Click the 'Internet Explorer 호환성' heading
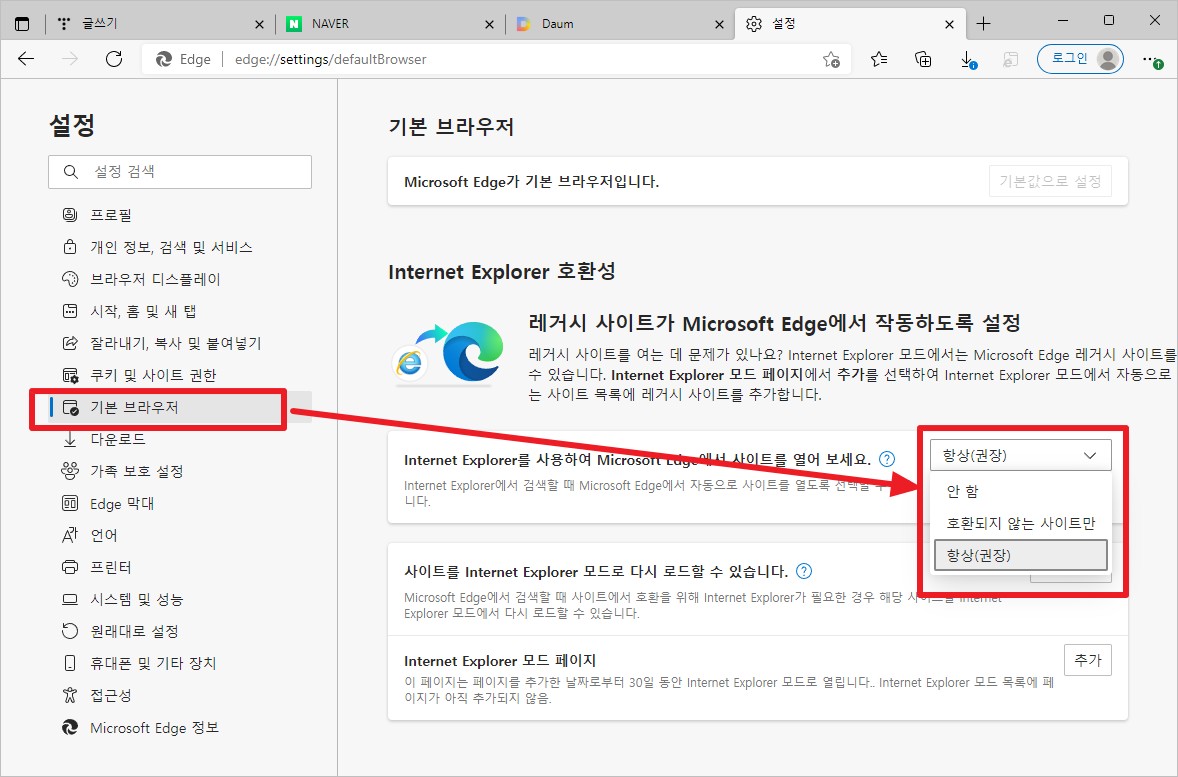 502,271
